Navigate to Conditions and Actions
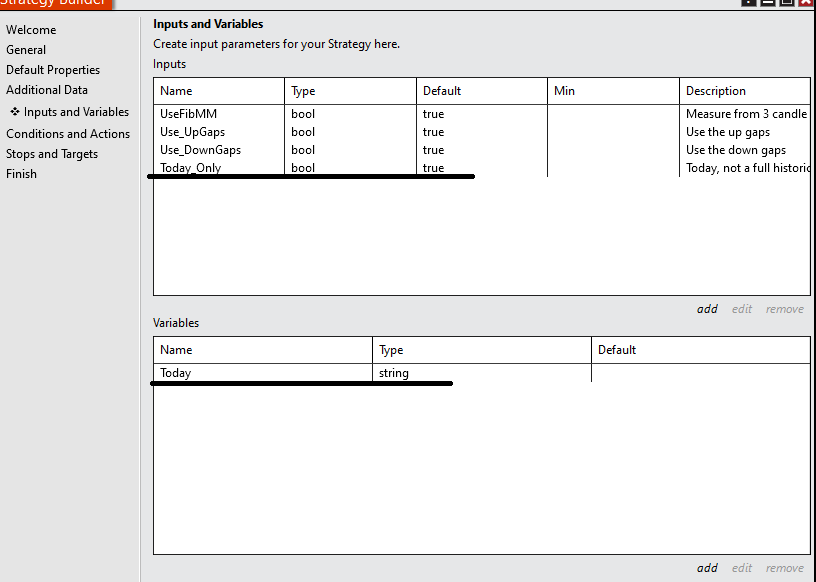This screenshot has width=816, height=582. [x=68, y=134]
